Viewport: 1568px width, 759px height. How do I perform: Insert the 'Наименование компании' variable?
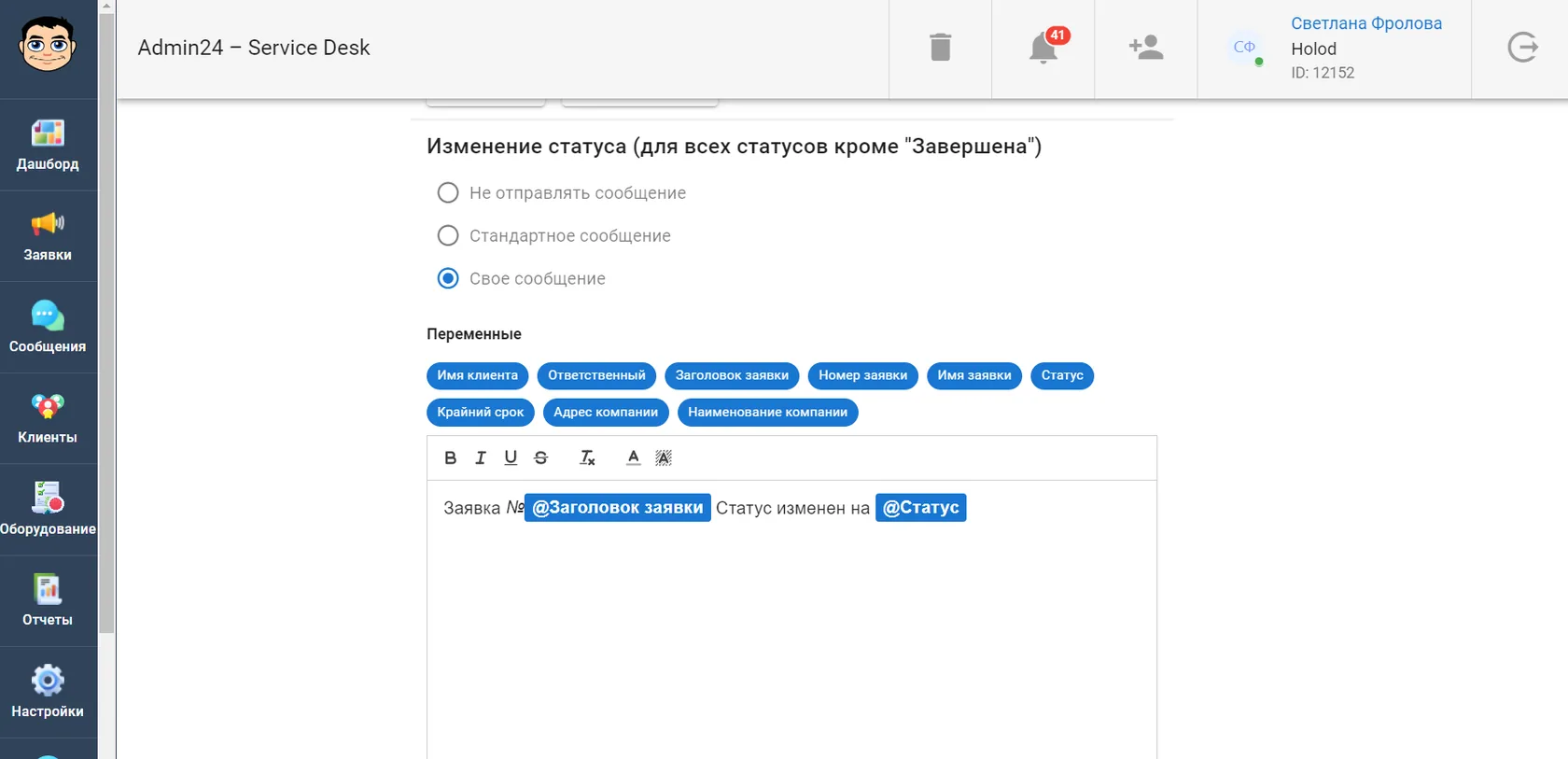(x=768, y=413)
